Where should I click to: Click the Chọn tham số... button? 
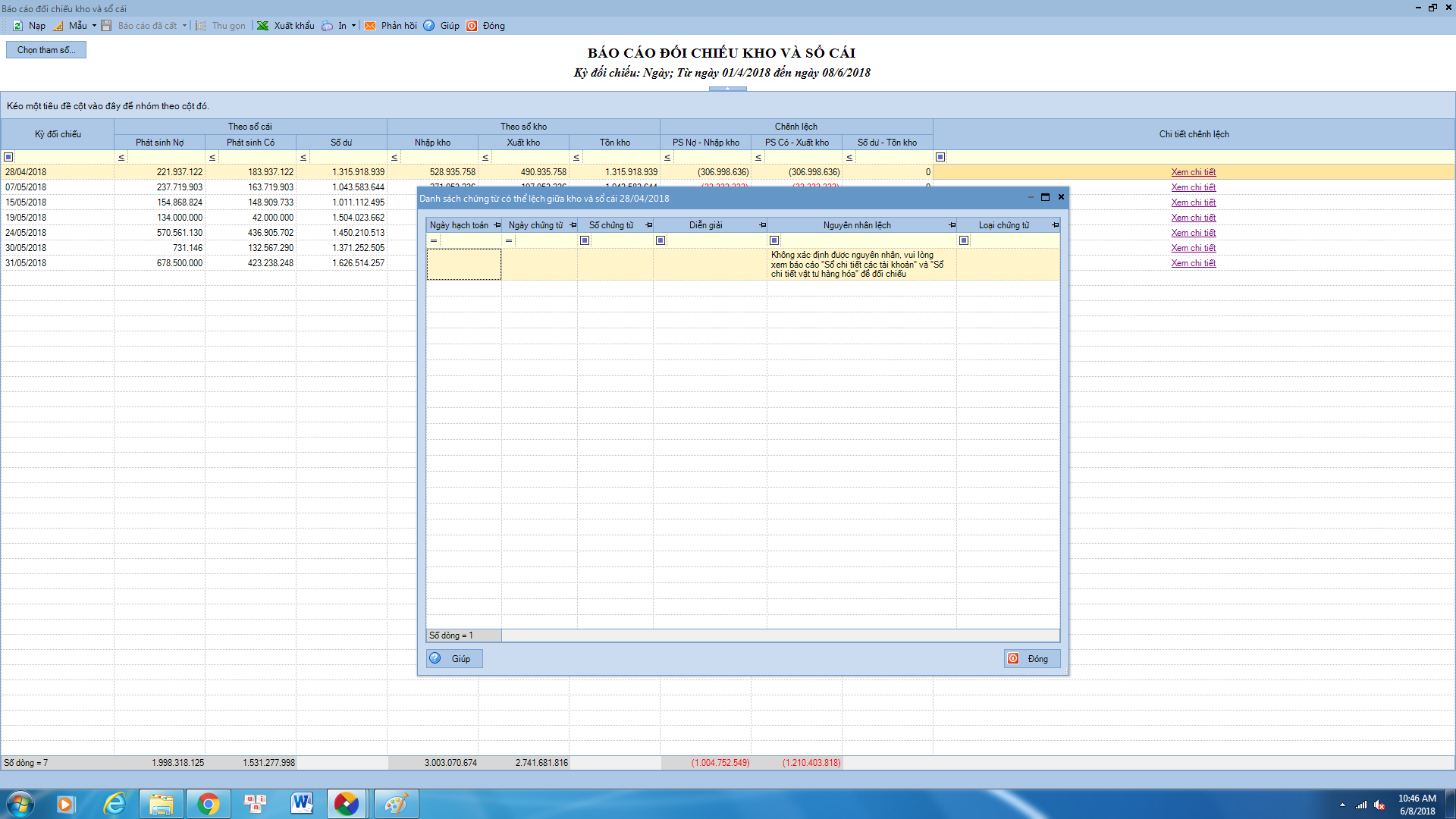tap(46, 50)
